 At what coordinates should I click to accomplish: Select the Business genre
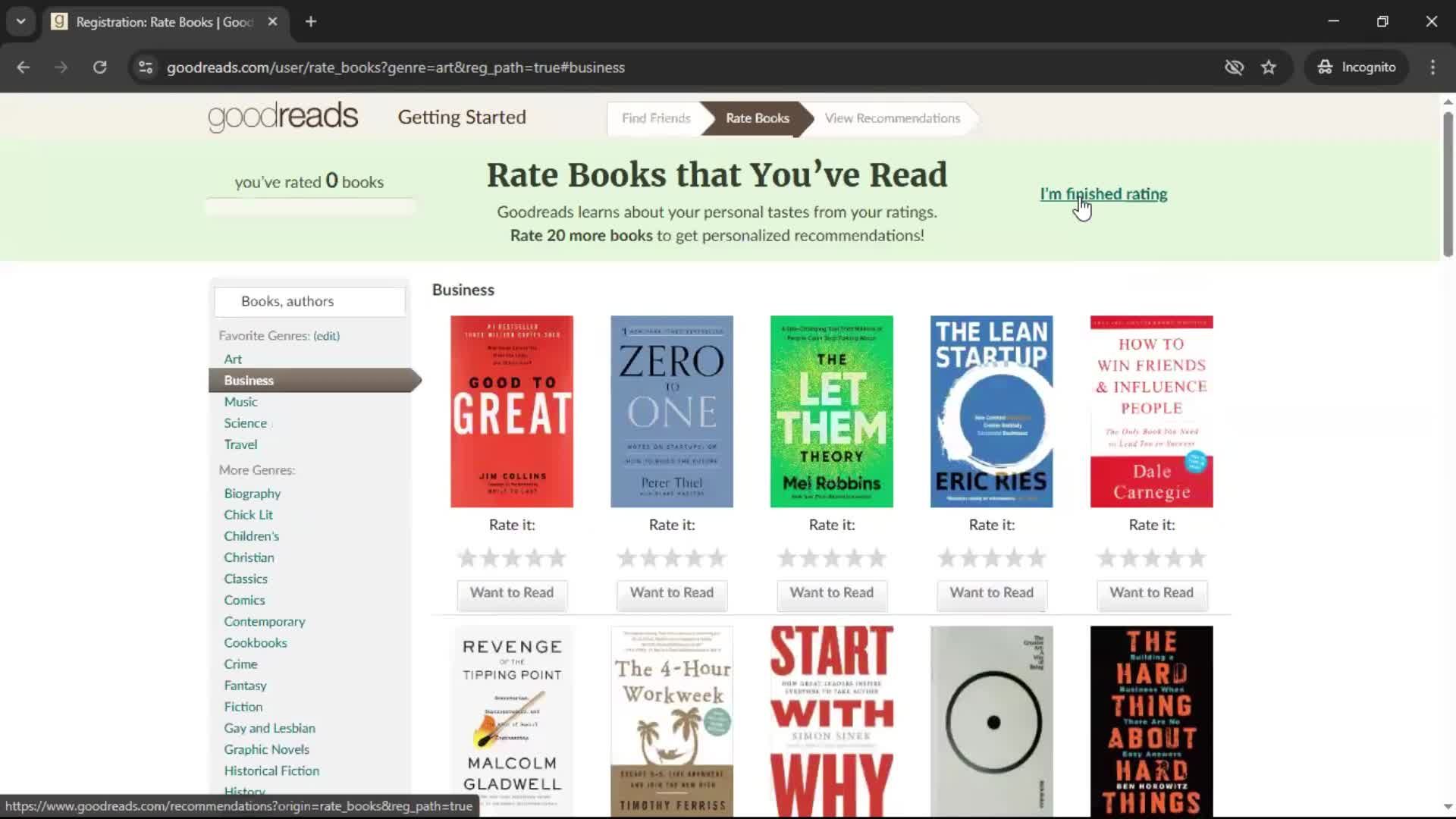click(x=249, y=381)
